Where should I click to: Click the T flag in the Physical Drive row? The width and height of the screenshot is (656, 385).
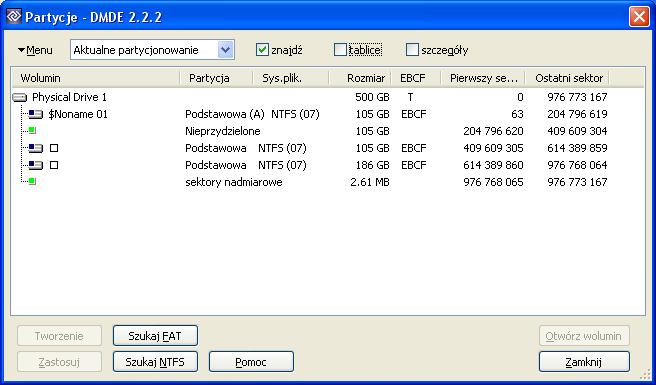point(410,98)
